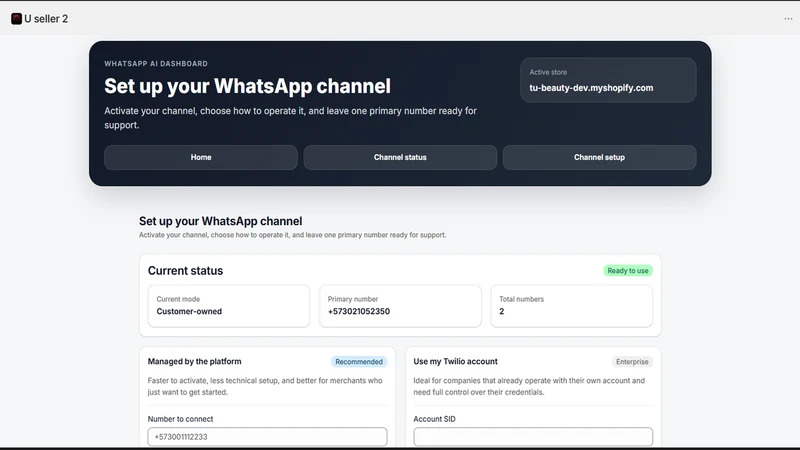Click the Current status heading
The height and width of the screenshot is (450, 800).
(x=185, y=271)
